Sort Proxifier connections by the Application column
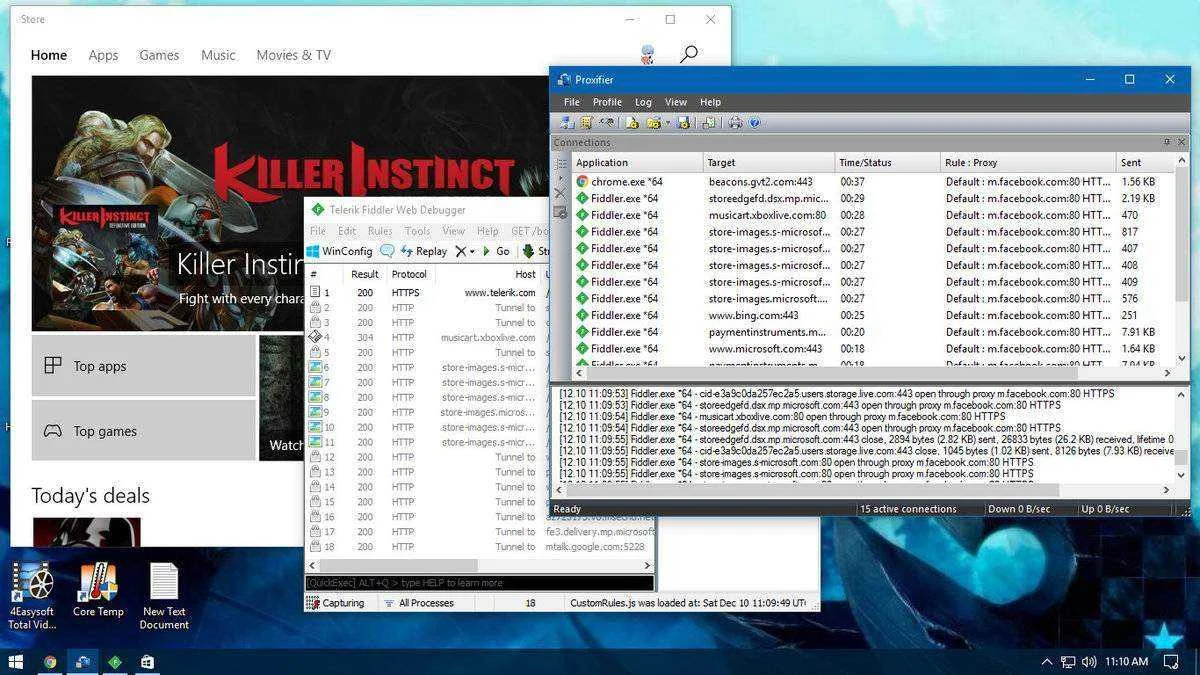The image size is (1200, 675). [x=637, y=162]
